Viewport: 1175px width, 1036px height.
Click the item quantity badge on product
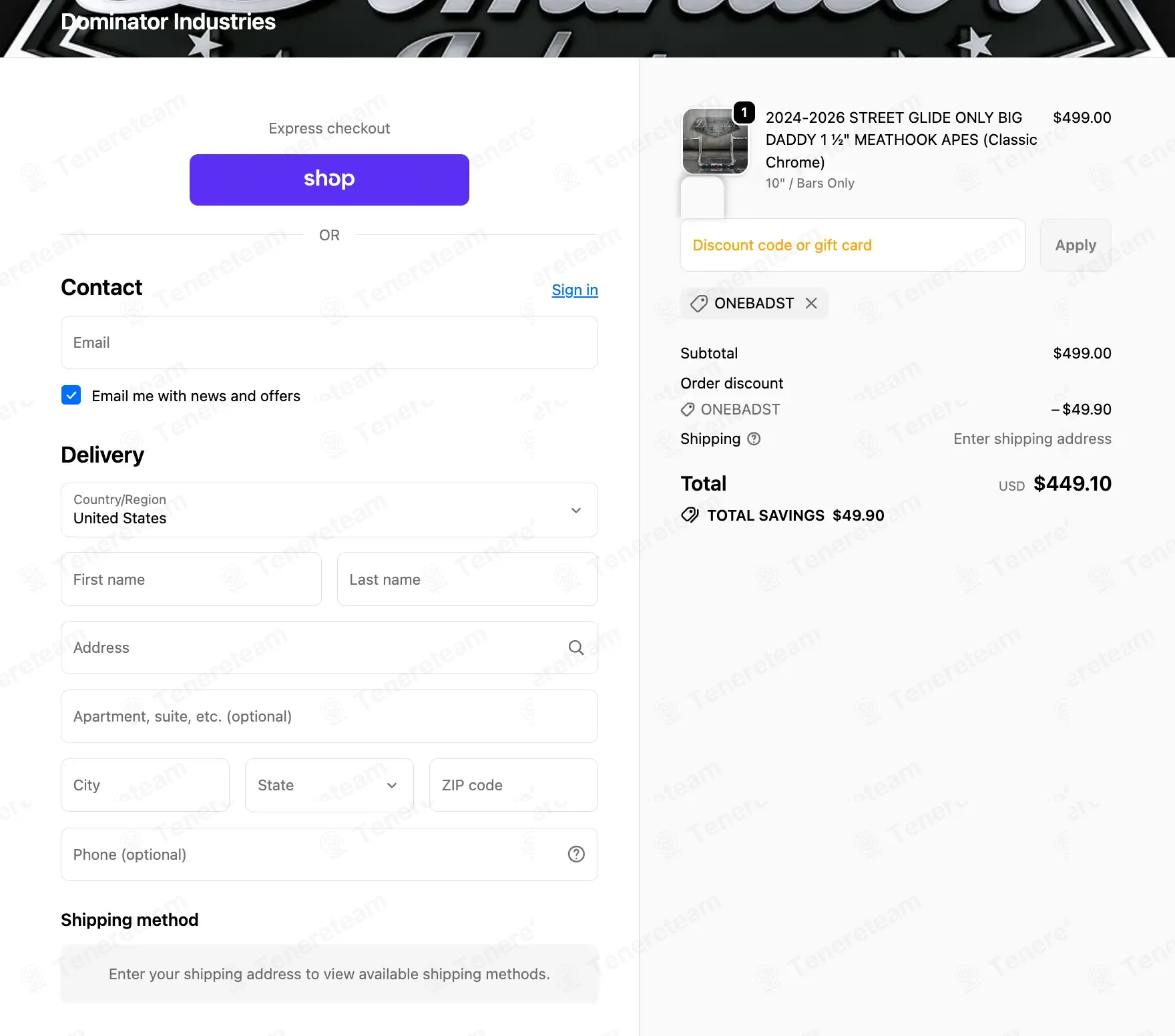pyautogui.click(x=744, y=113)
